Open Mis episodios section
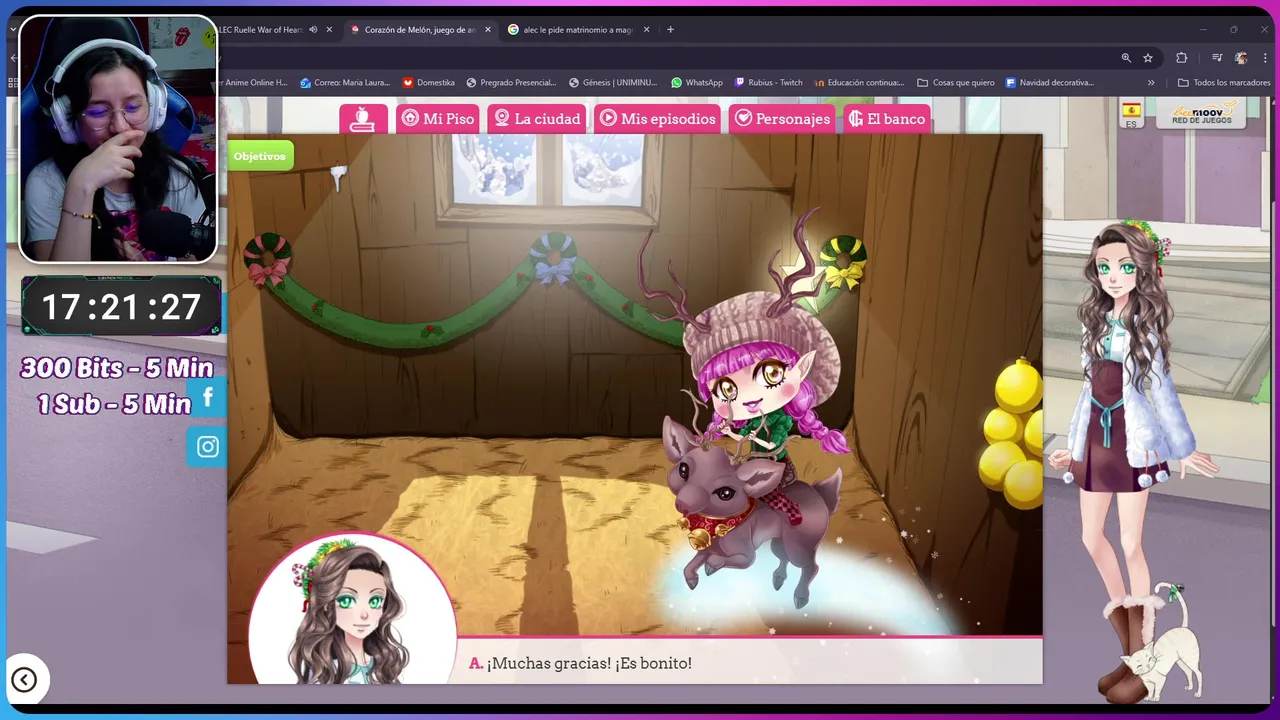This screenshot has height=720, width=1280. tap(658, 118)
